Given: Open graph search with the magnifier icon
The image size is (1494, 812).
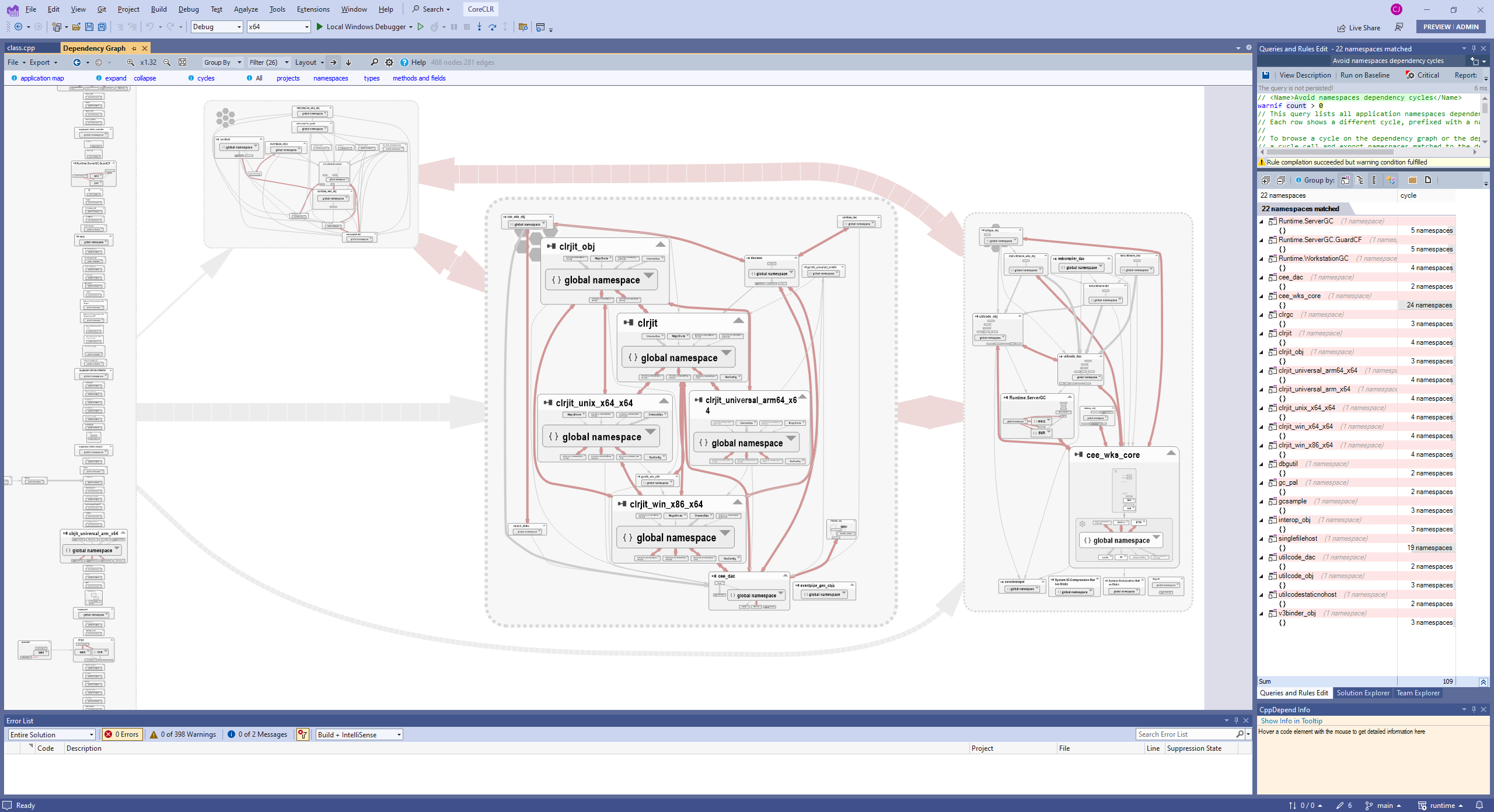Looking at the screenshot, I should (x=374, y=62).
